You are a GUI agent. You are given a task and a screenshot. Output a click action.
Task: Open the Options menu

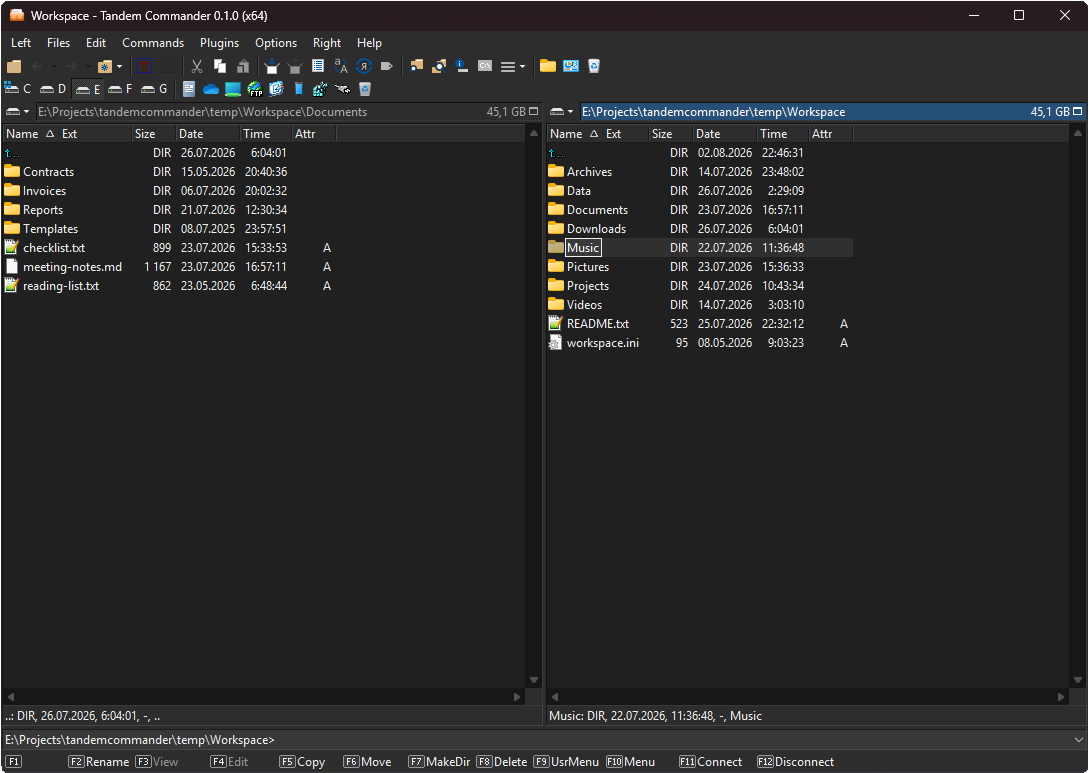tap(276, 42)
